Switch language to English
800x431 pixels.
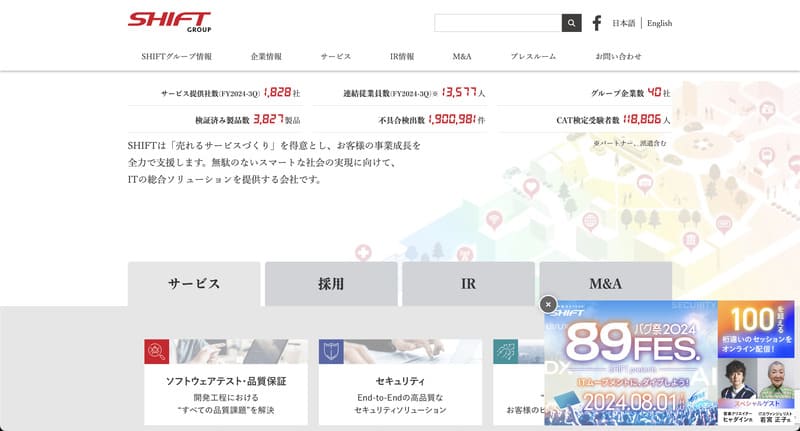pos(659,23)
